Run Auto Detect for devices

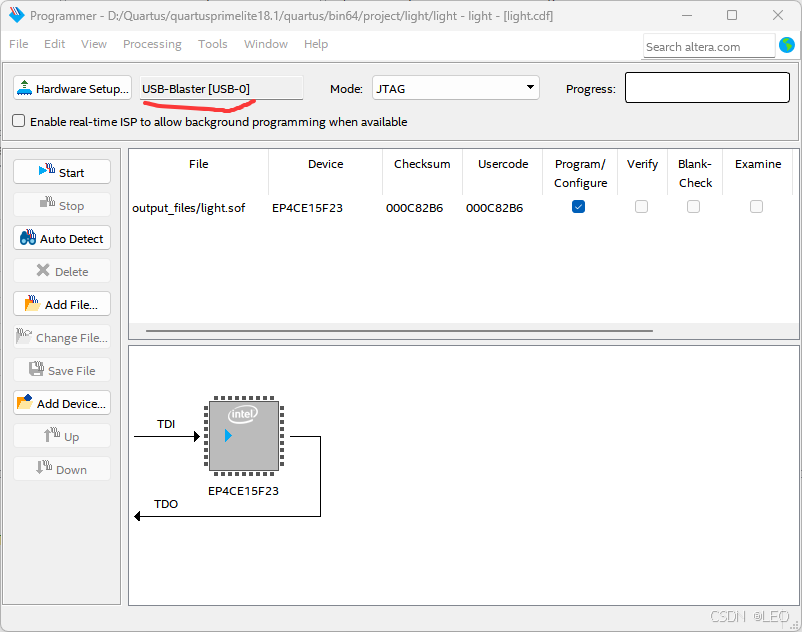click(x=62, y=238)
